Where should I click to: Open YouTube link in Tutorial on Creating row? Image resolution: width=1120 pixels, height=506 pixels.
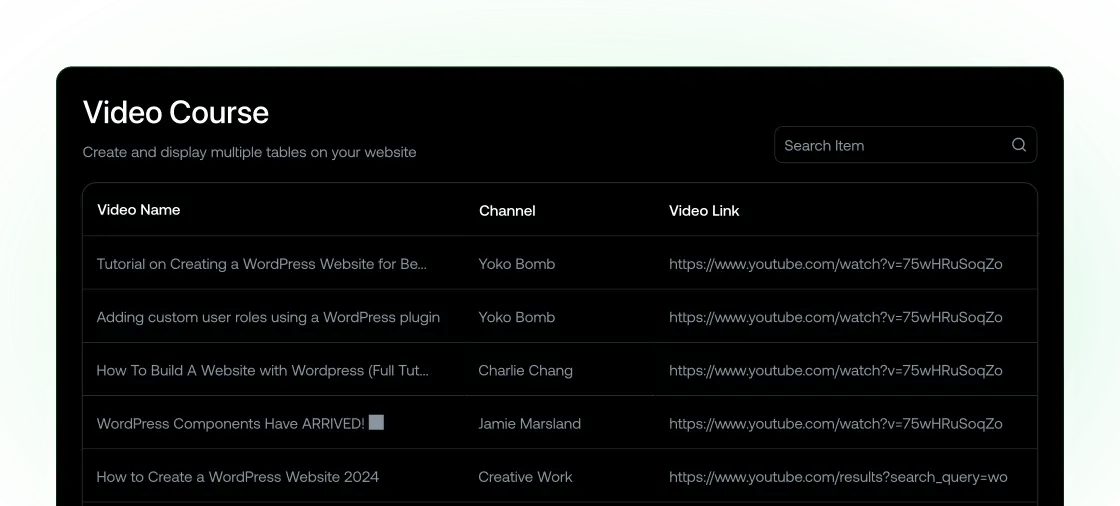click(836, 264)
